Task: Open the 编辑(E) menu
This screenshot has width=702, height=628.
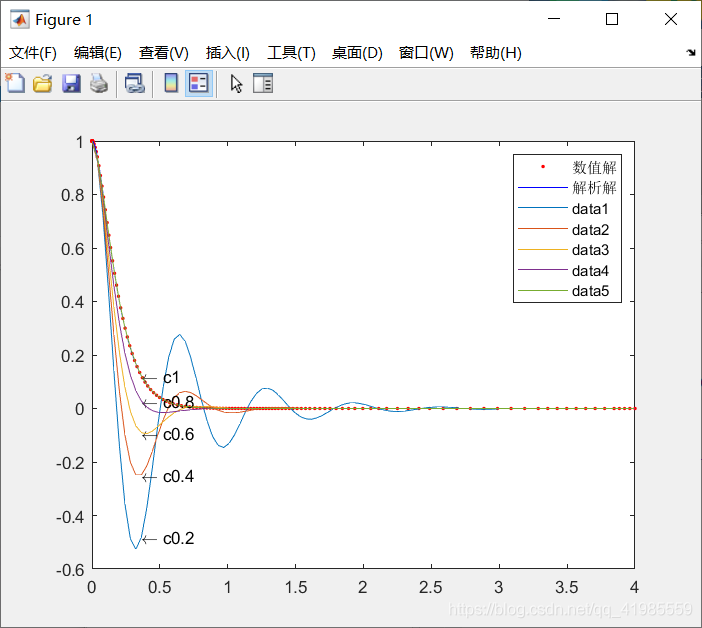Action: tap(98, 53)
